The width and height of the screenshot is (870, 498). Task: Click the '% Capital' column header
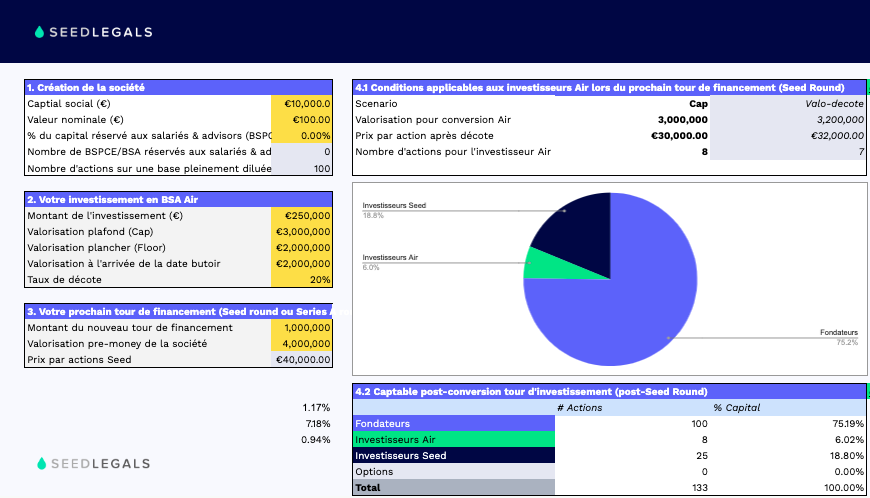click(x=737, y=407)
